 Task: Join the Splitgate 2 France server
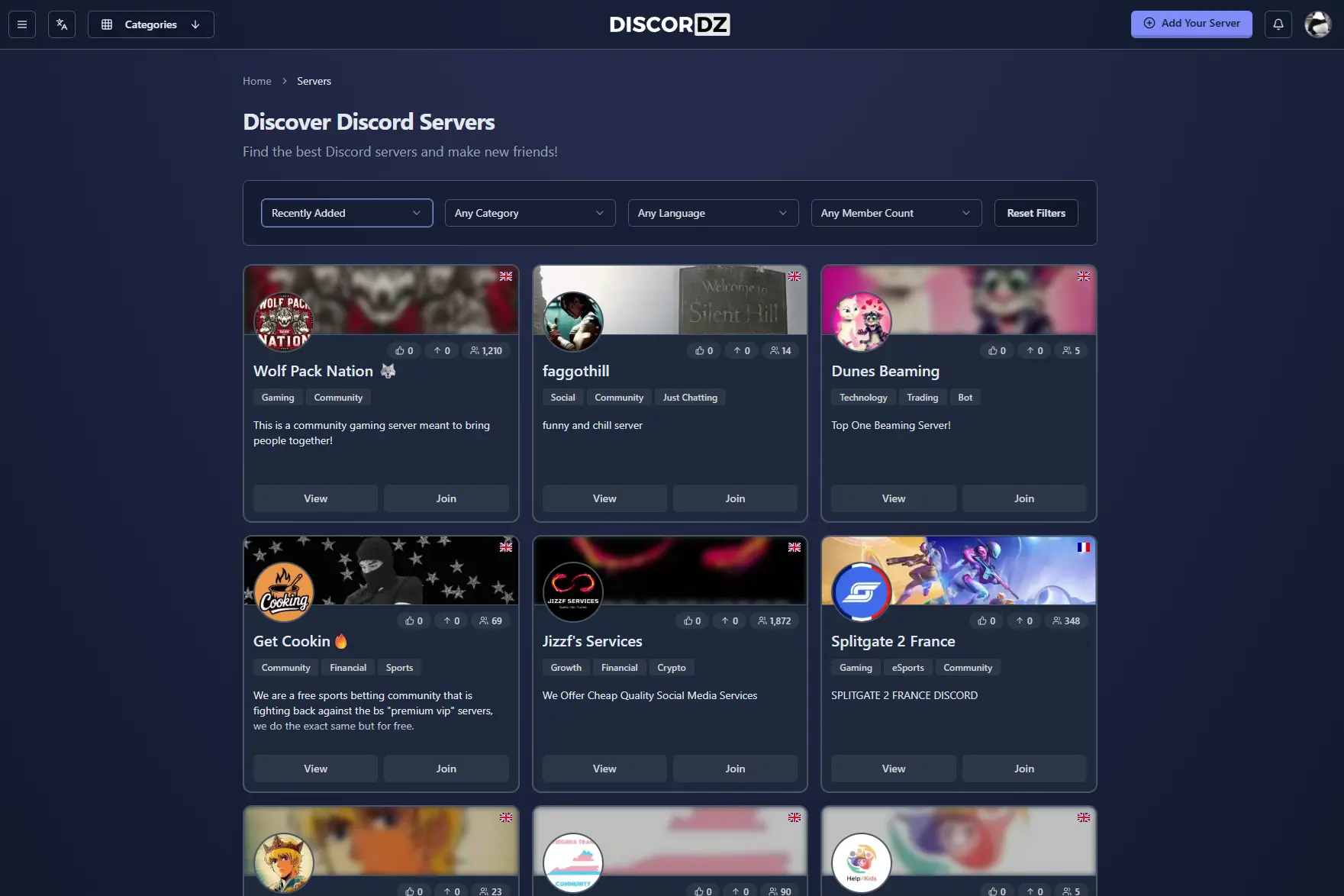(x=1024, y=769)
